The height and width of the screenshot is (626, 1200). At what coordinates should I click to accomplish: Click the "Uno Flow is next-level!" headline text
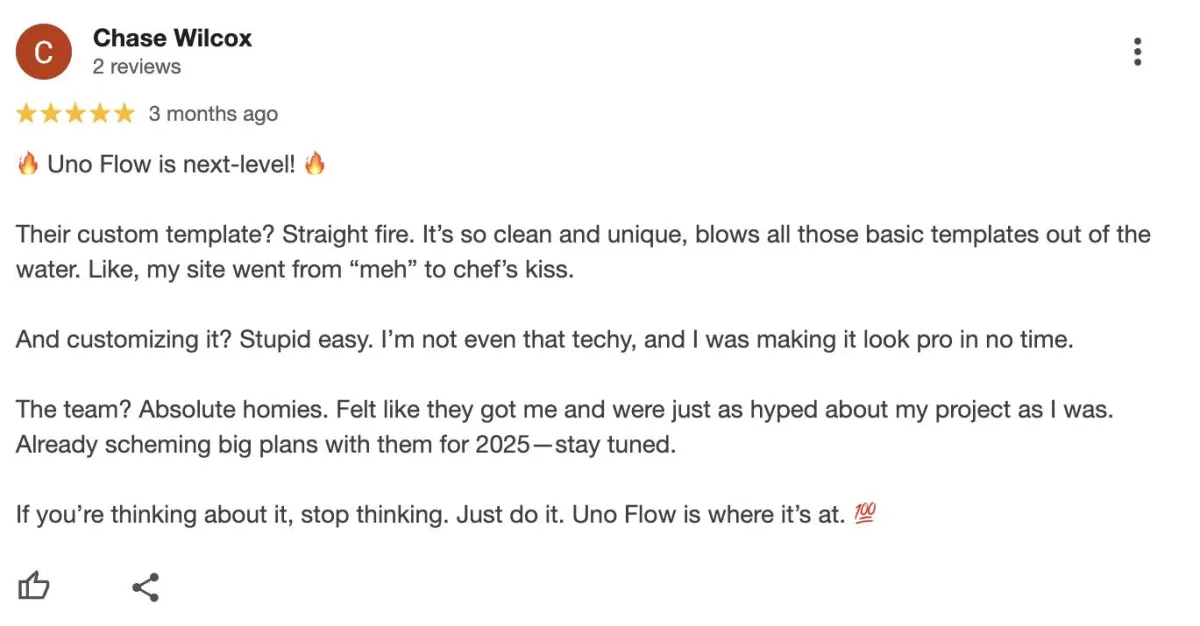point(171,165)
